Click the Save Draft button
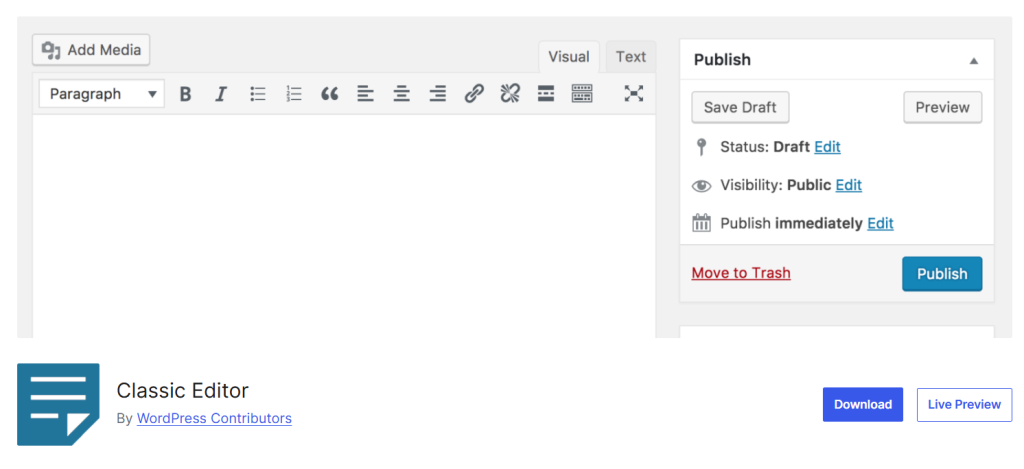Image resolution: width=1024 pixels, height=469 pixels. 740,107
